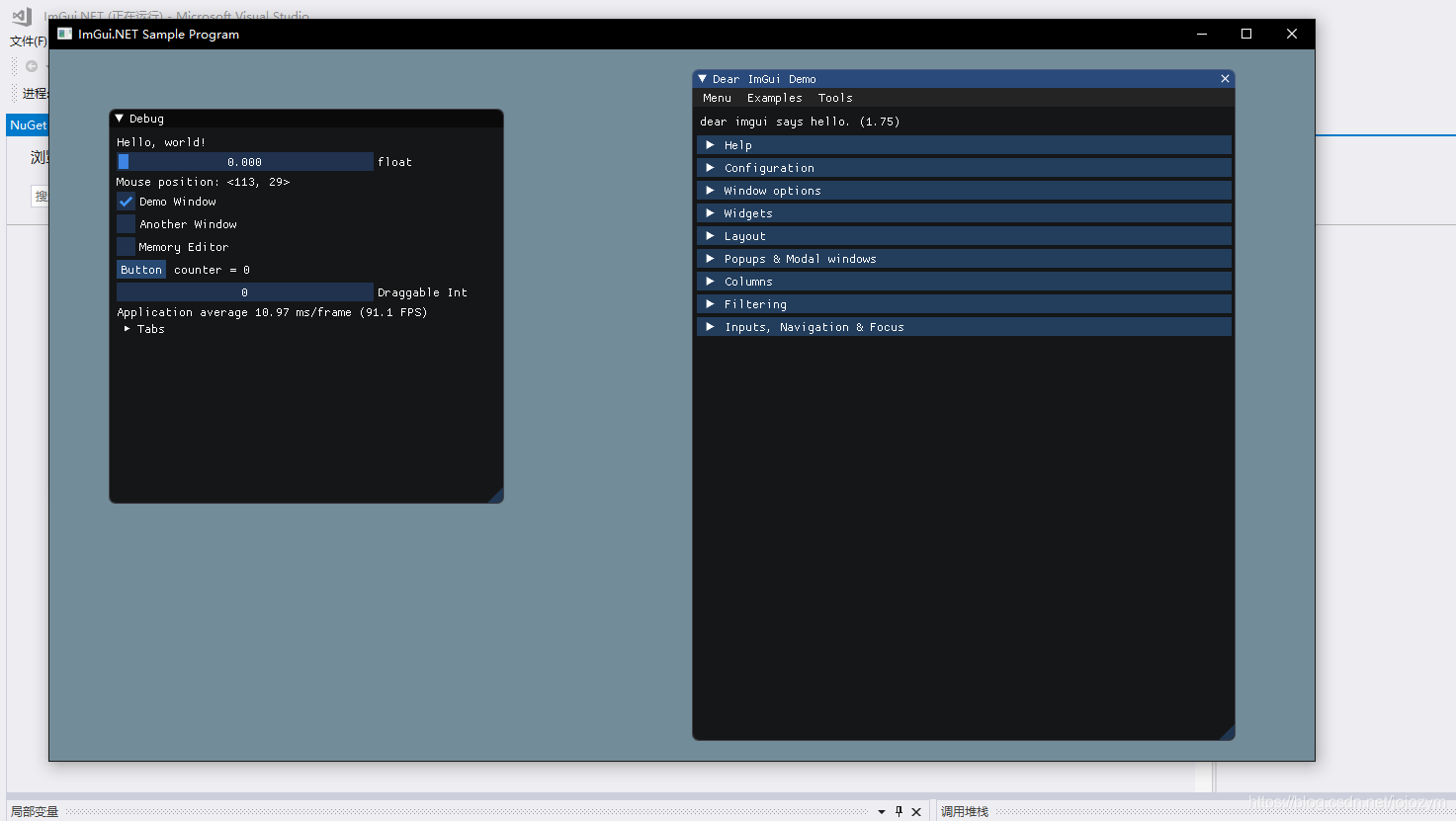Click the Debug window resize grip

(496, 496)
